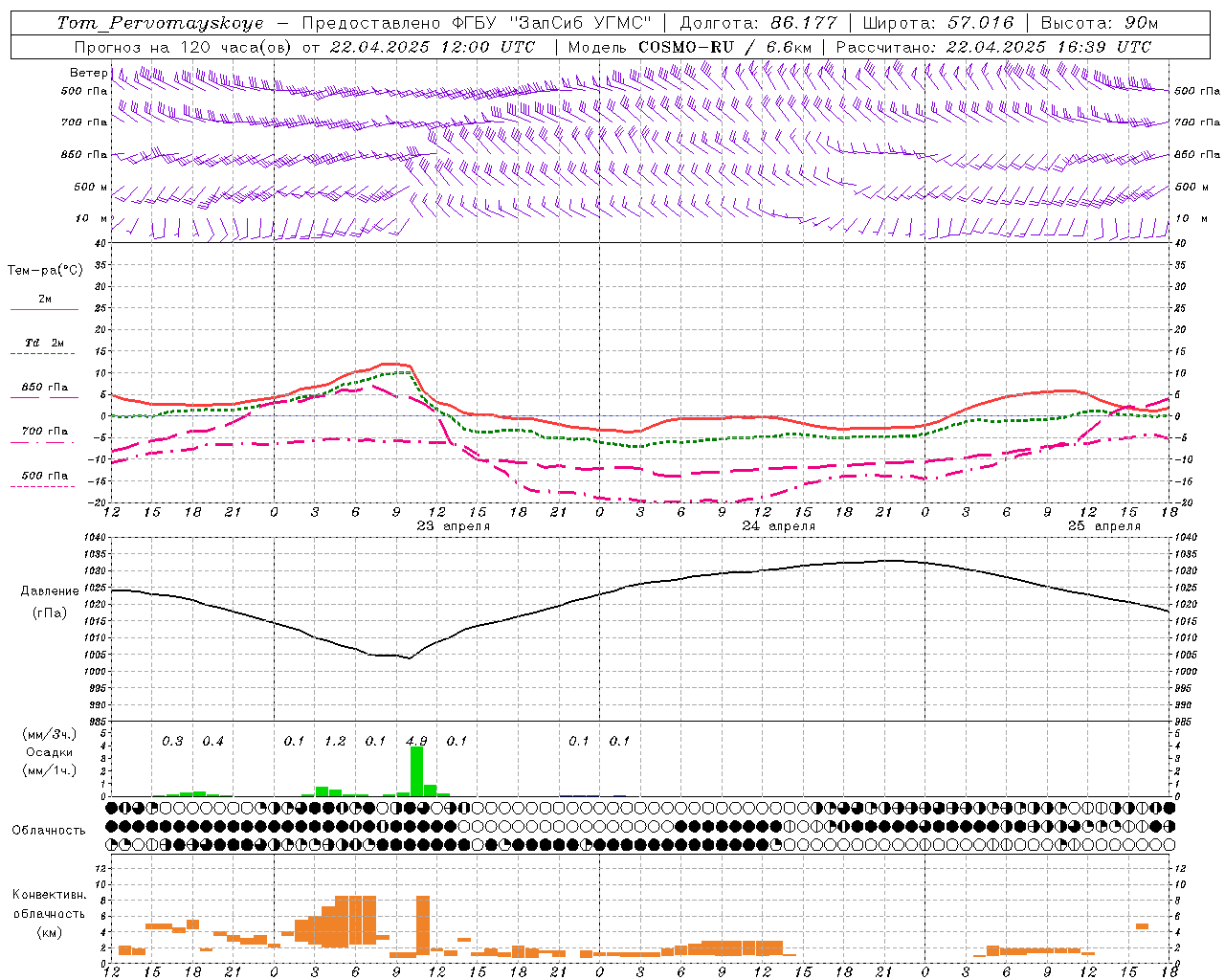Click the 1.2 precipitation value
The width and height of the screenshot is (1225, 980).
click(x=335, y=741)
